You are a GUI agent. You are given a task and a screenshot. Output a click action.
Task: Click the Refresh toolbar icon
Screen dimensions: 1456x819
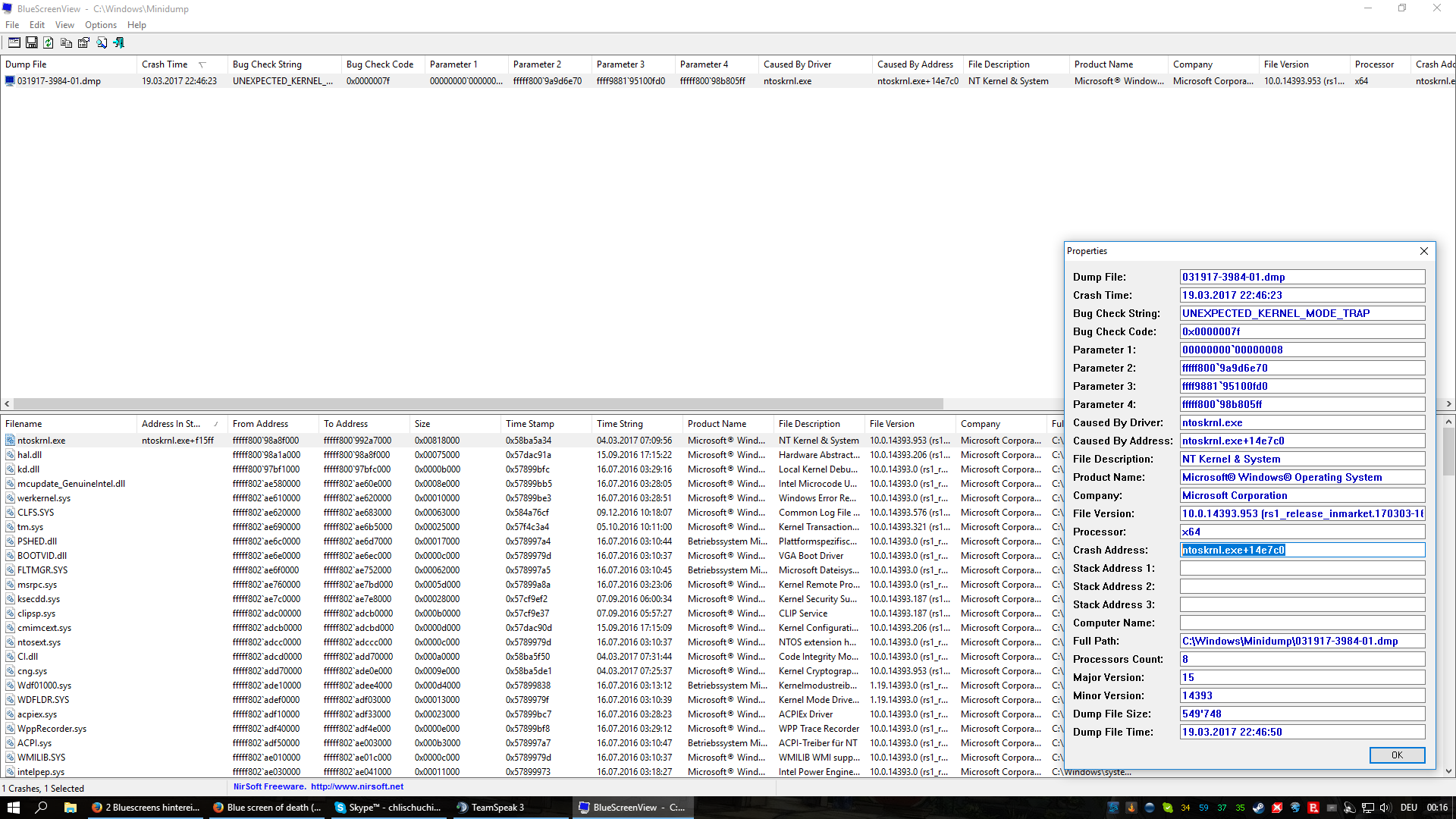coord(49,43)
